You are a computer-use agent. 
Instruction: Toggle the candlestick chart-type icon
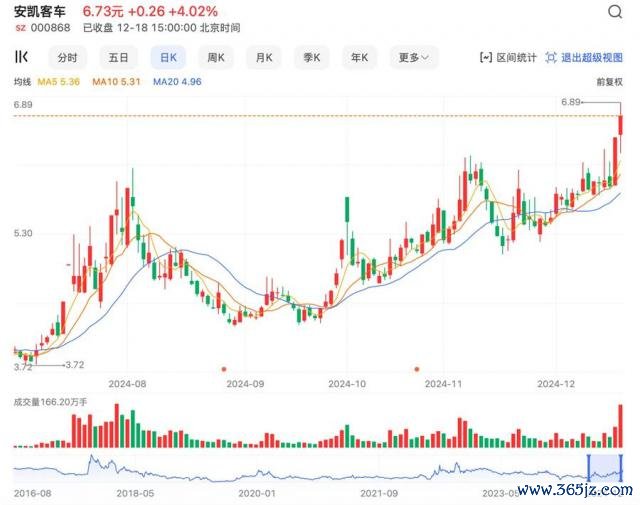pos(21,57)
